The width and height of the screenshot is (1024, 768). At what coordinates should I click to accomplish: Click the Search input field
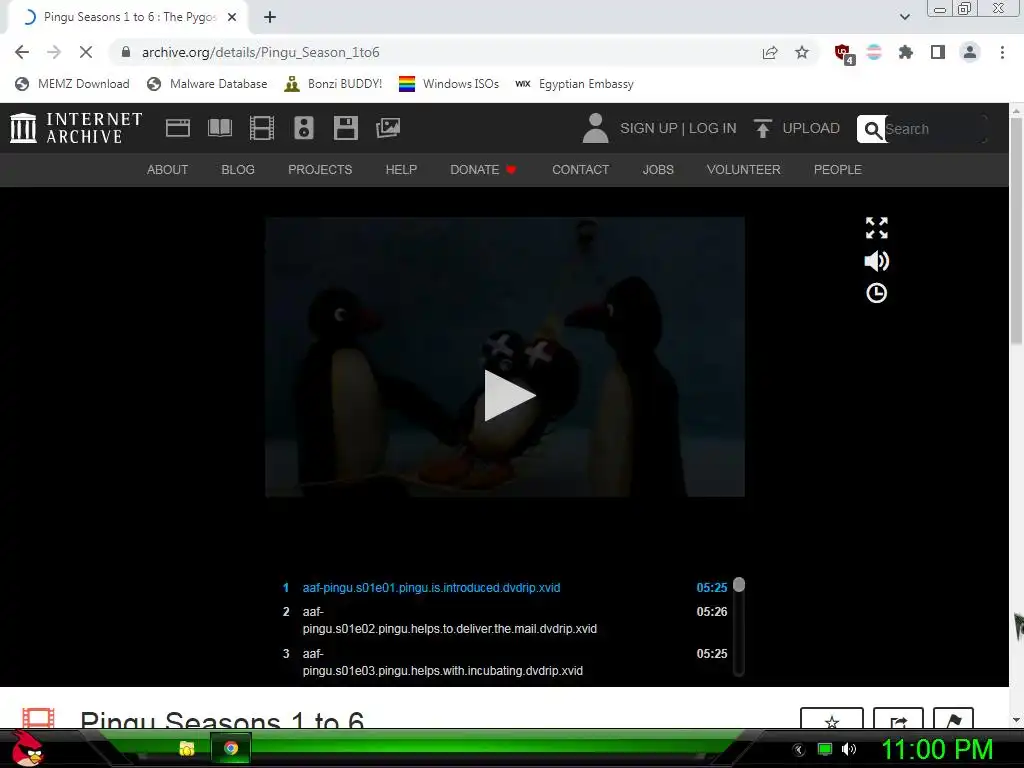[934, 129]
